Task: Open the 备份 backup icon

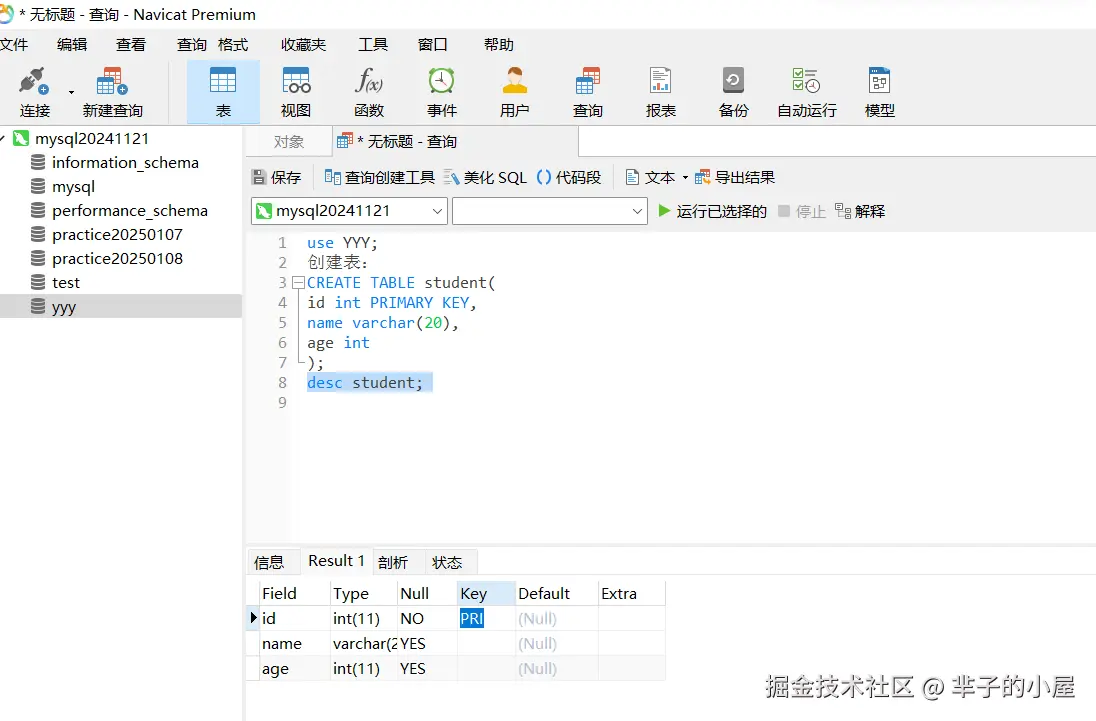Action: tap(733, 92)
